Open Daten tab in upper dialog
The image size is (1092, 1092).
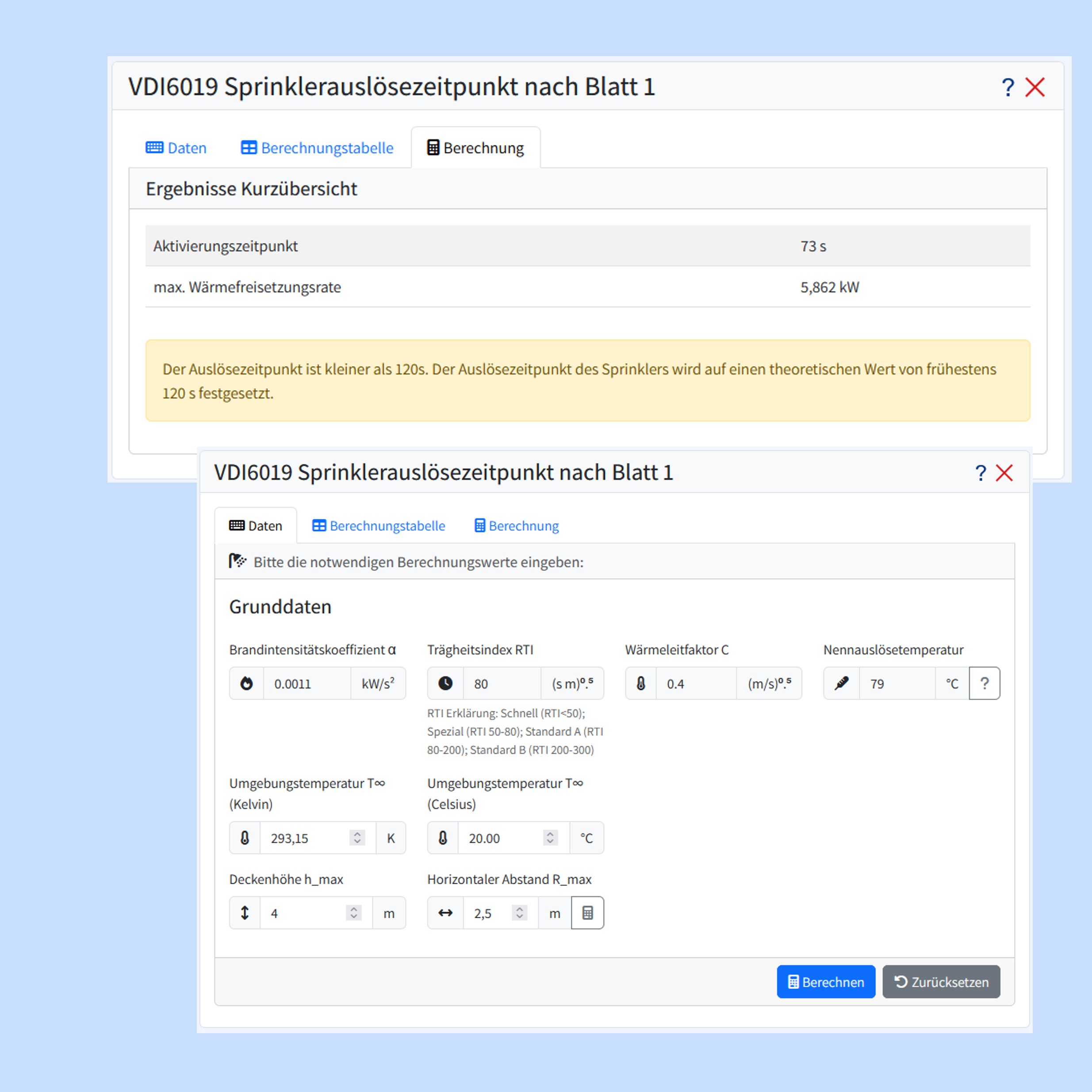point(176,148)
